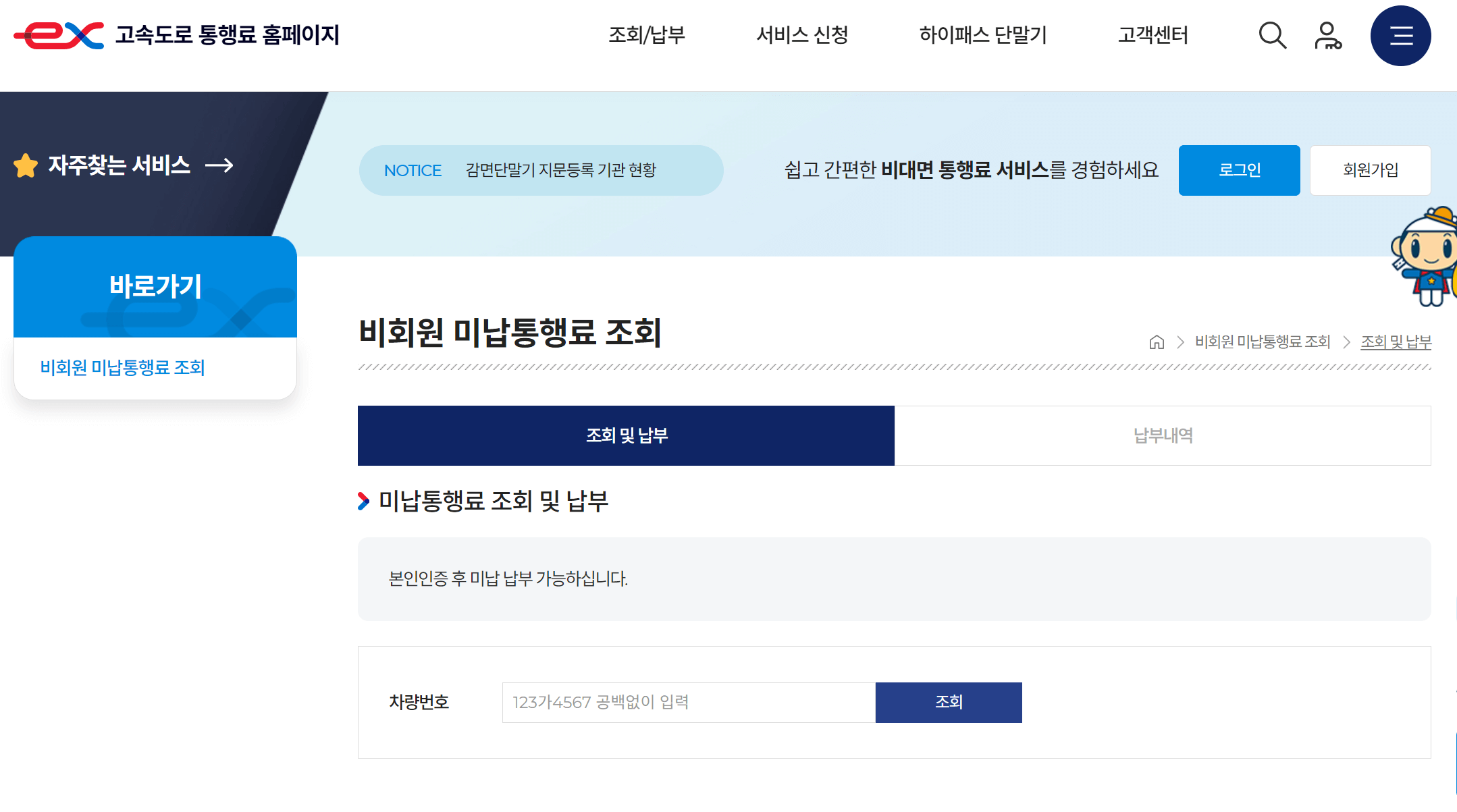Viewport: 1457px width, 812px height.
Task: Switch to the 납부내역 tab
Action: (x=1162, y=436)
